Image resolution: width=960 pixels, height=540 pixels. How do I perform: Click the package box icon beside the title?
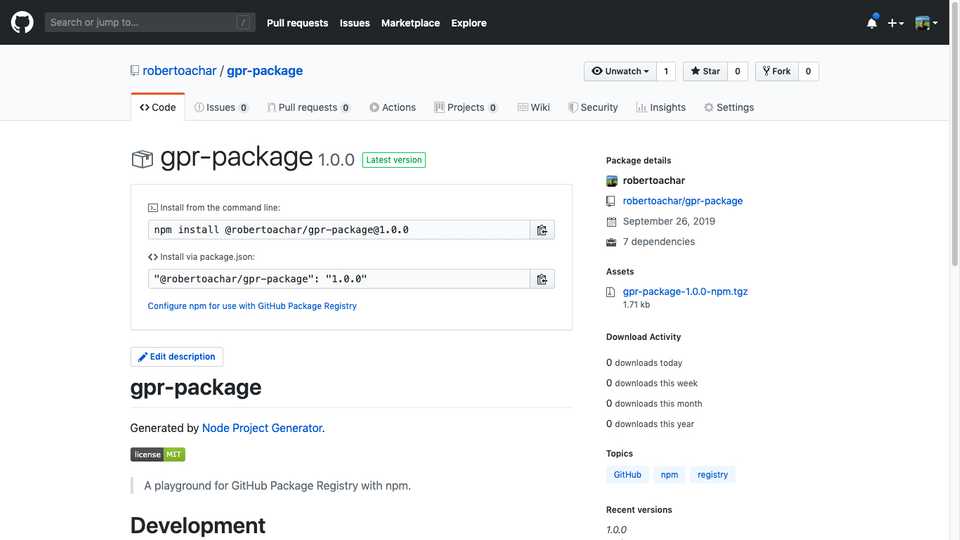click(142, 159)
